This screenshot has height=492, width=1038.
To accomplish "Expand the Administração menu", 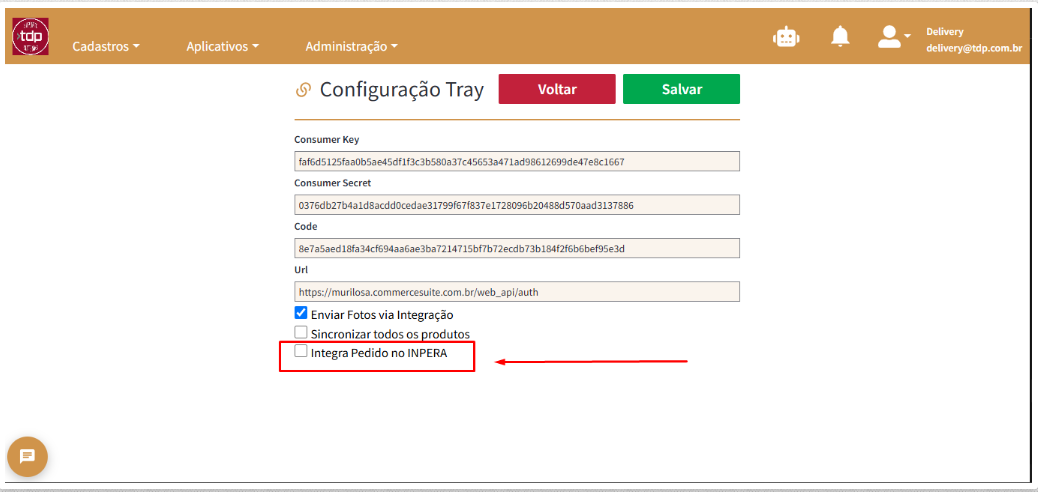I will pyautogui.click(x=352, y=46).
